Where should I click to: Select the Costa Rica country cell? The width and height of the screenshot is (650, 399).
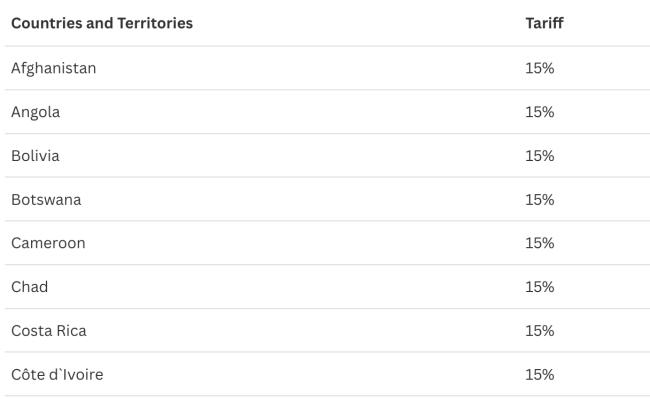[49, 331]
